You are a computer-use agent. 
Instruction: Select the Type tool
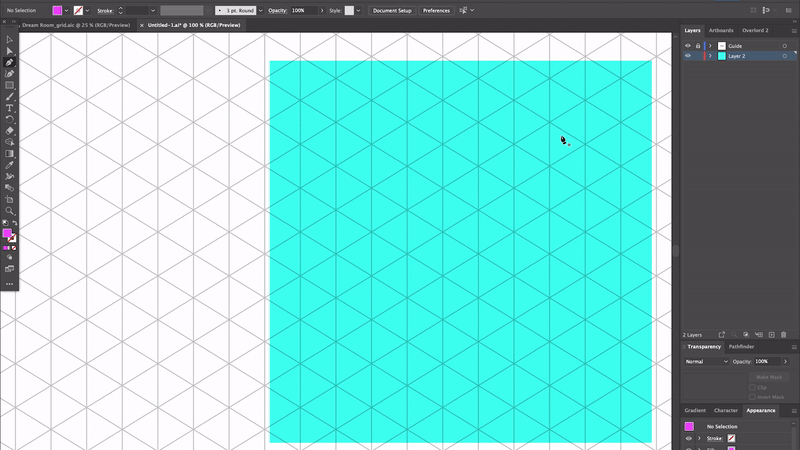pyautogui.click(x=9, y=108)
